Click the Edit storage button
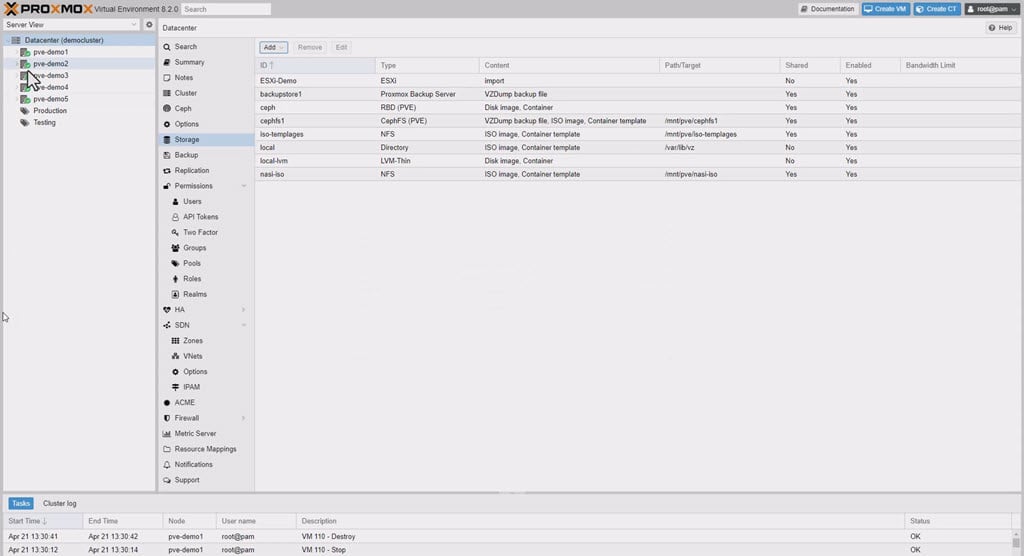Viewport: 1024px width, 556px height. click(341, 47)
